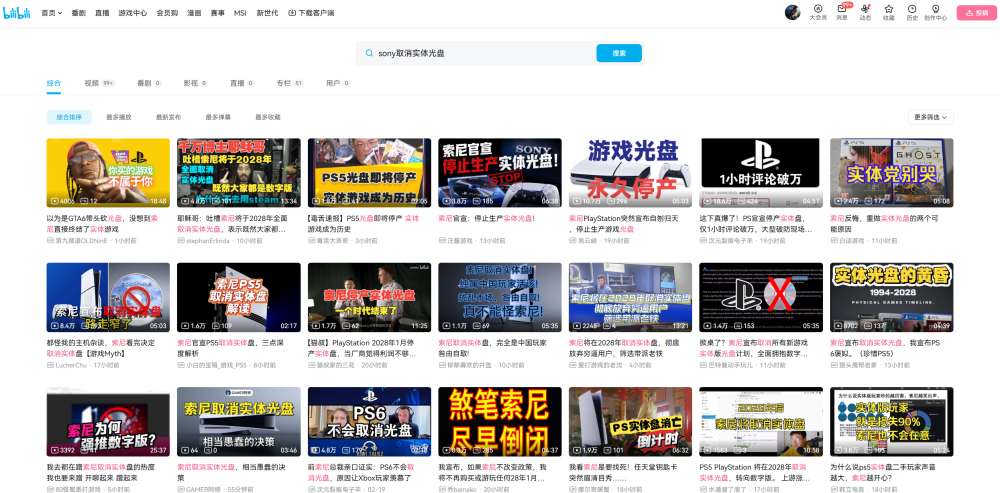This screenshot has height=493, width=1000.
Task: Open uploader 乔bamako profile
Action: (459, 490)
